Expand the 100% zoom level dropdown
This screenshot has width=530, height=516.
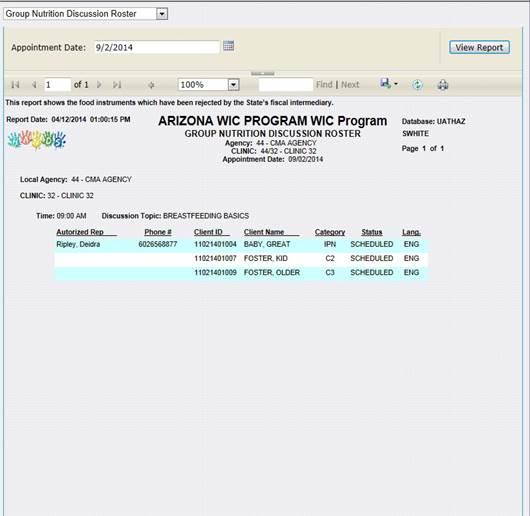tap(233, 84)
